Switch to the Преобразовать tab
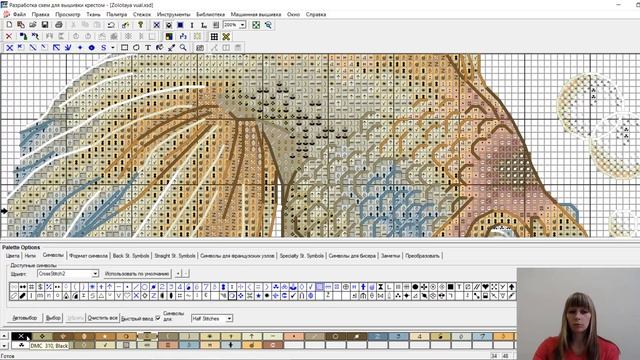This screenshot has height=360, width=640. [x=422, y=256]
